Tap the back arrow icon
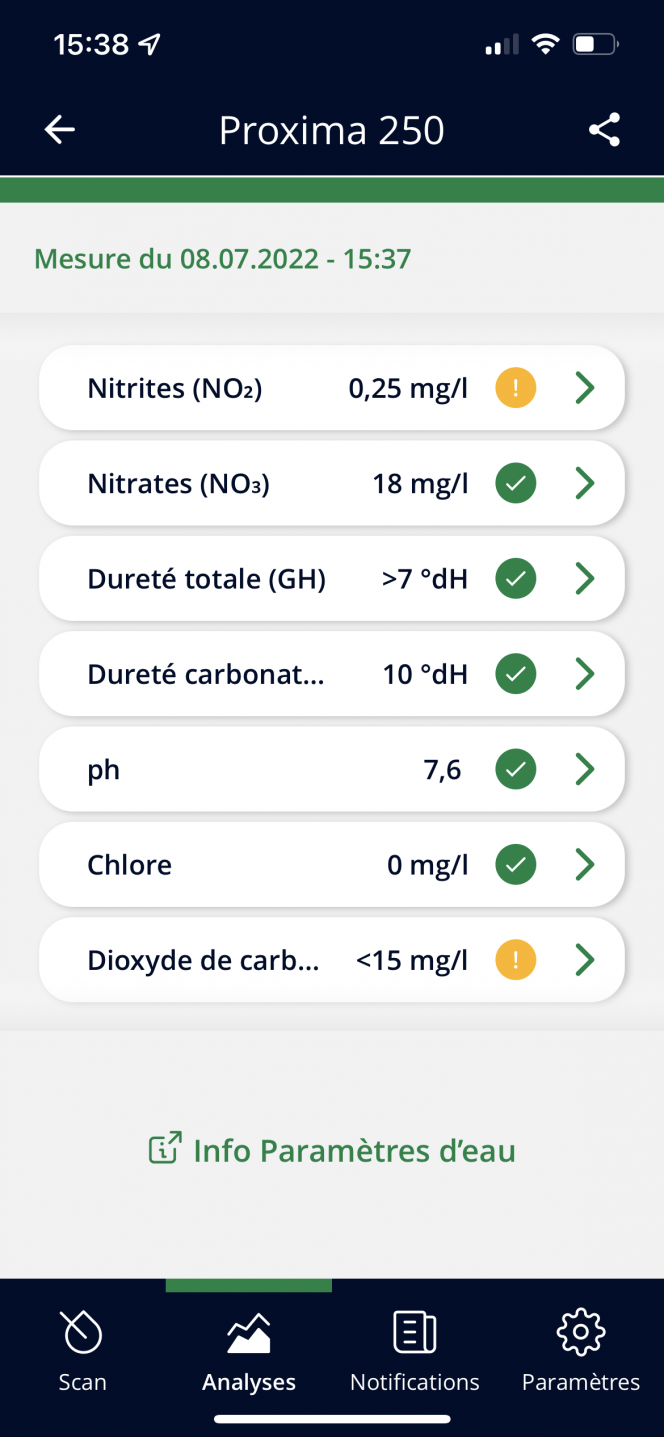The height and width of the screenshot is (1437, 664). [60, 130]
